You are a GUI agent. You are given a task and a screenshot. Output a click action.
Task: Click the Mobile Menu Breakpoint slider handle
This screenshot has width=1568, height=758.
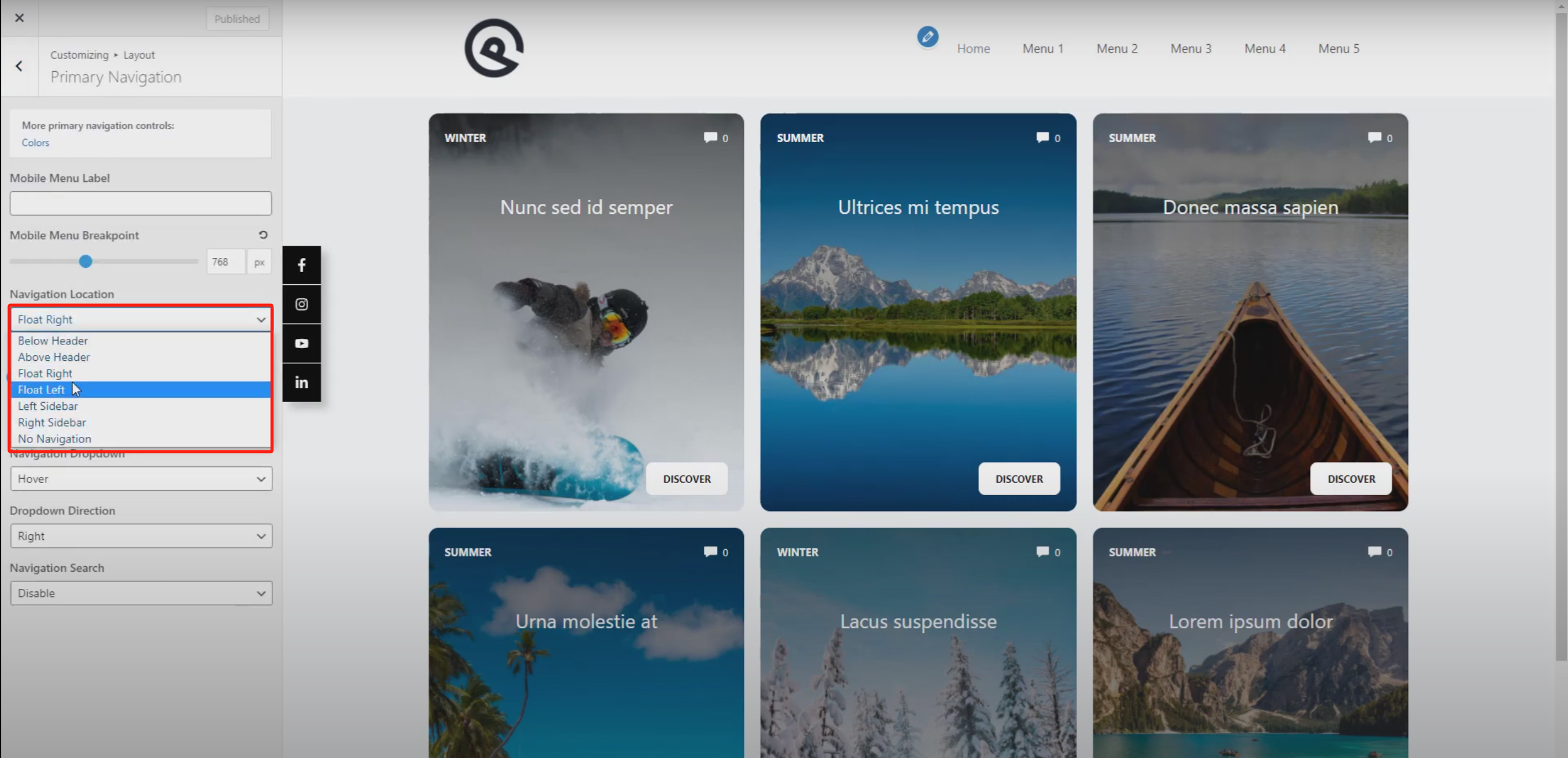(x=86, y=262)
